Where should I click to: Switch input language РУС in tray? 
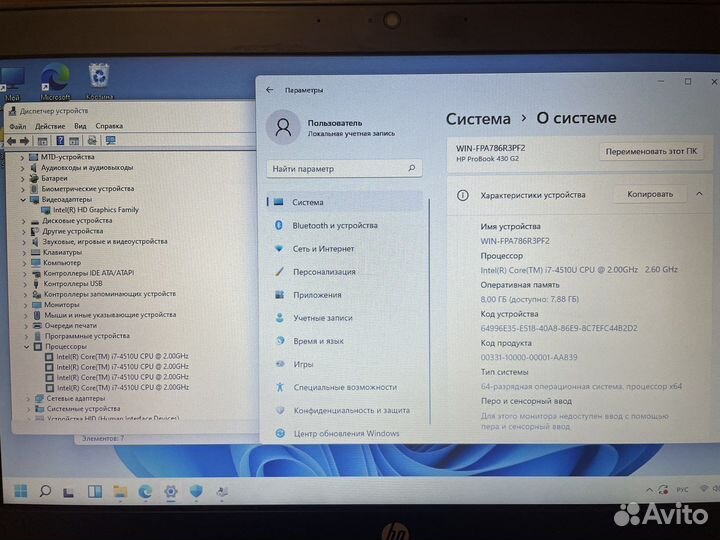point(682,490)
